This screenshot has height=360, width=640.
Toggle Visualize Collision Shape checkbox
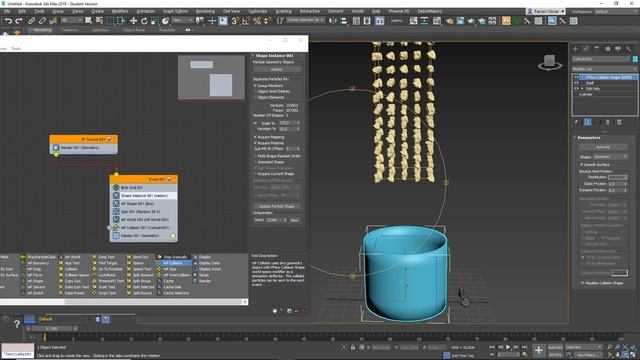(x=582, y=283)
